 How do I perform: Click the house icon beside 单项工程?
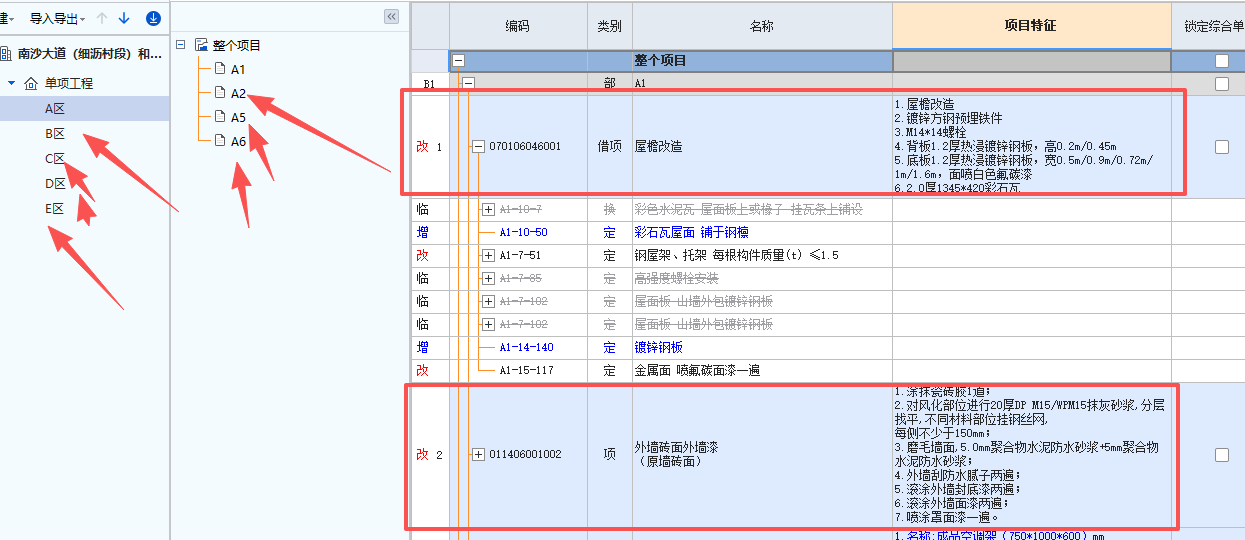(30, 83)
